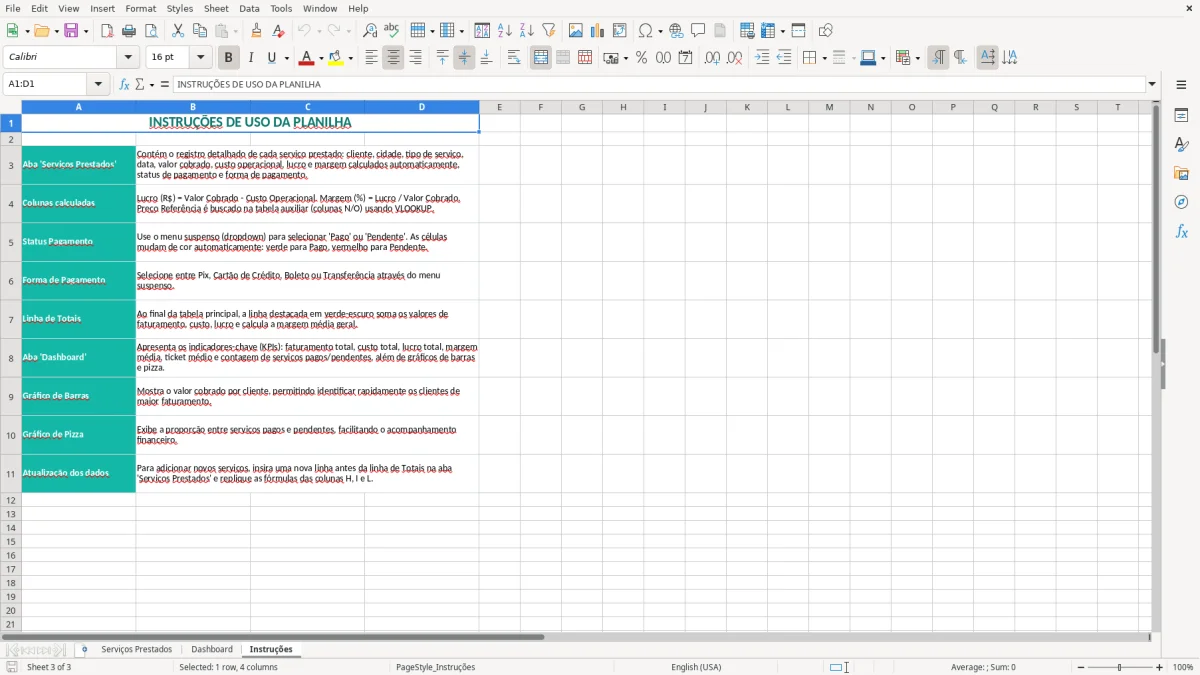Open the Format menu
Screen dimensions: 1200x675
[140, 8]
